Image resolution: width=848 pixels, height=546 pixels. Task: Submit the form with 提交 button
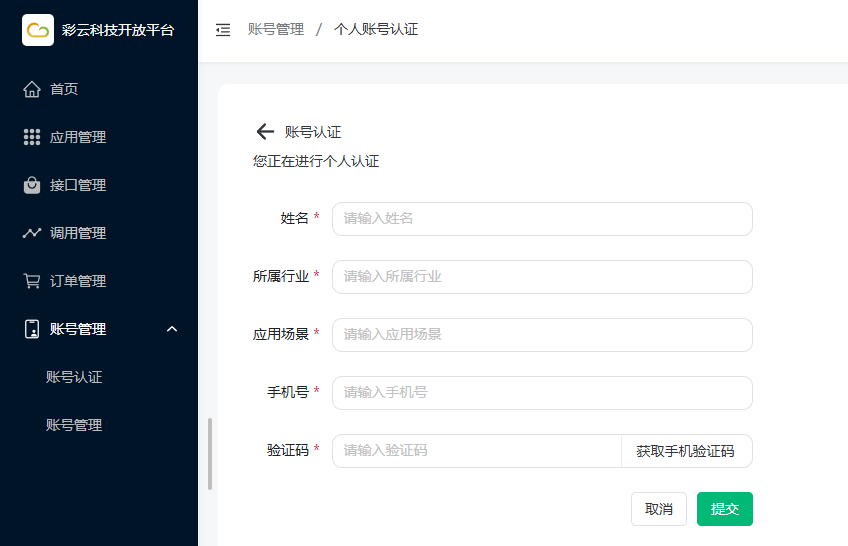coord(725,509)
